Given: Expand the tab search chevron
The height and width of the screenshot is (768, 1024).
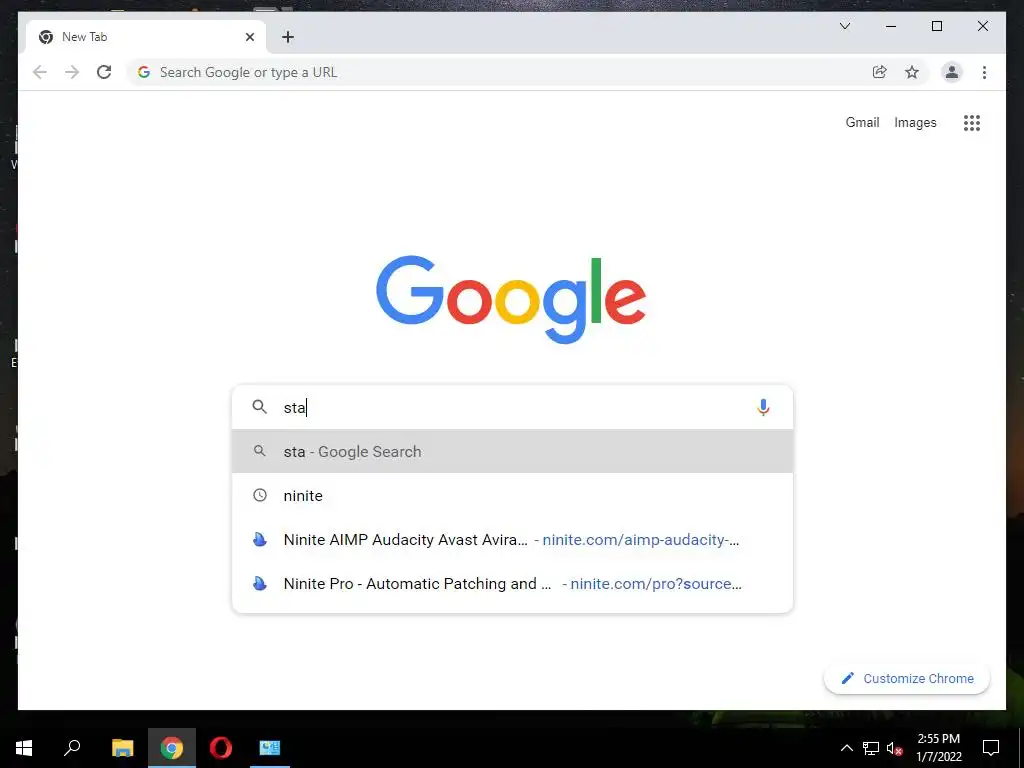Looking at the screenshot, I should click(844, 26).
